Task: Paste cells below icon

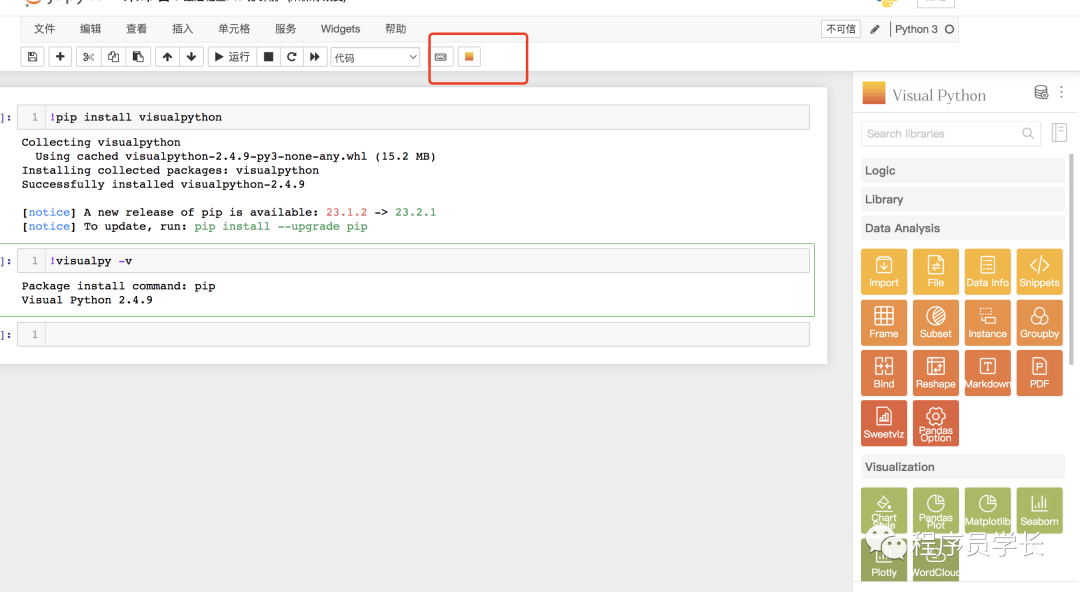Action: [x=138, y=57]
